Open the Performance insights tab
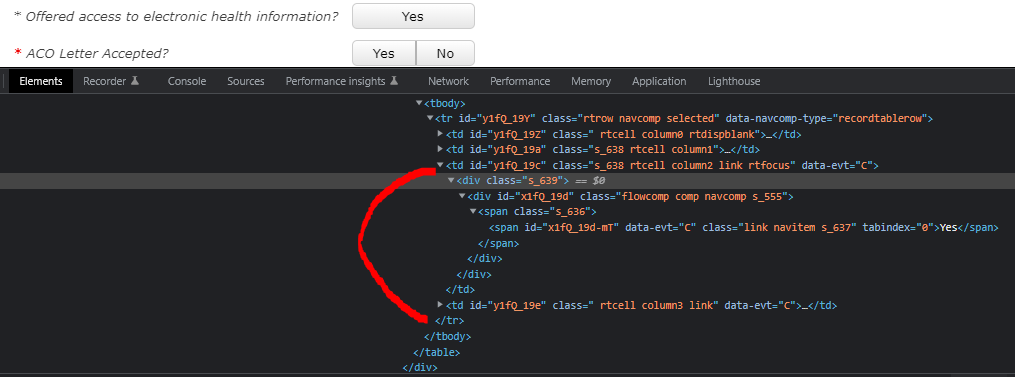 [342, 81]
